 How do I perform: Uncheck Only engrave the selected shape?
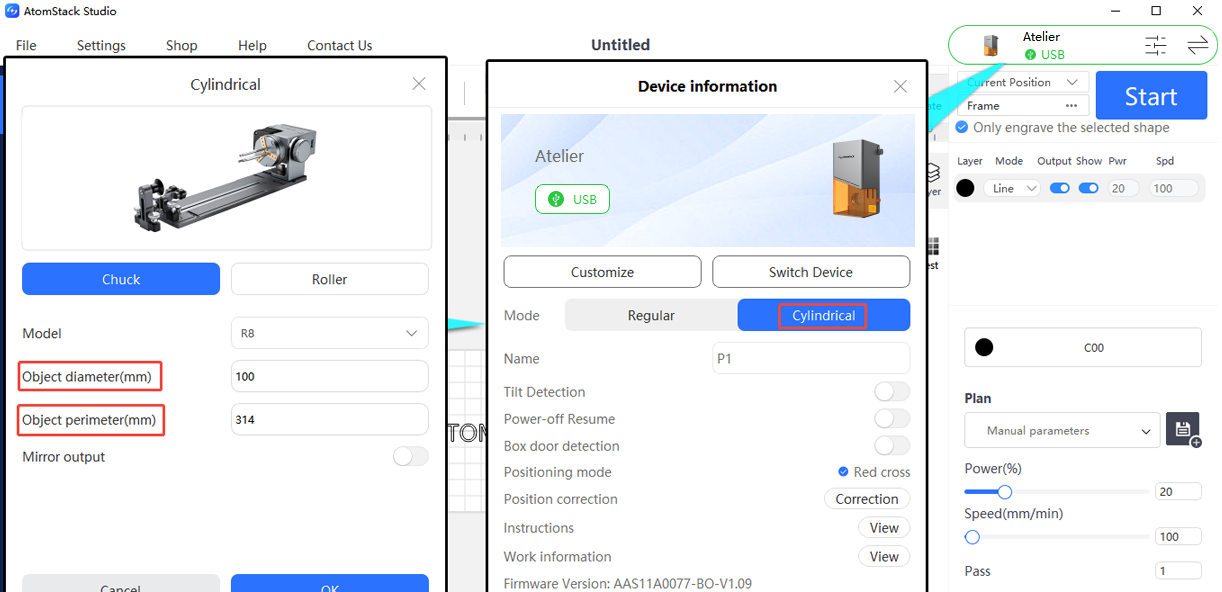tap(962, 127)
